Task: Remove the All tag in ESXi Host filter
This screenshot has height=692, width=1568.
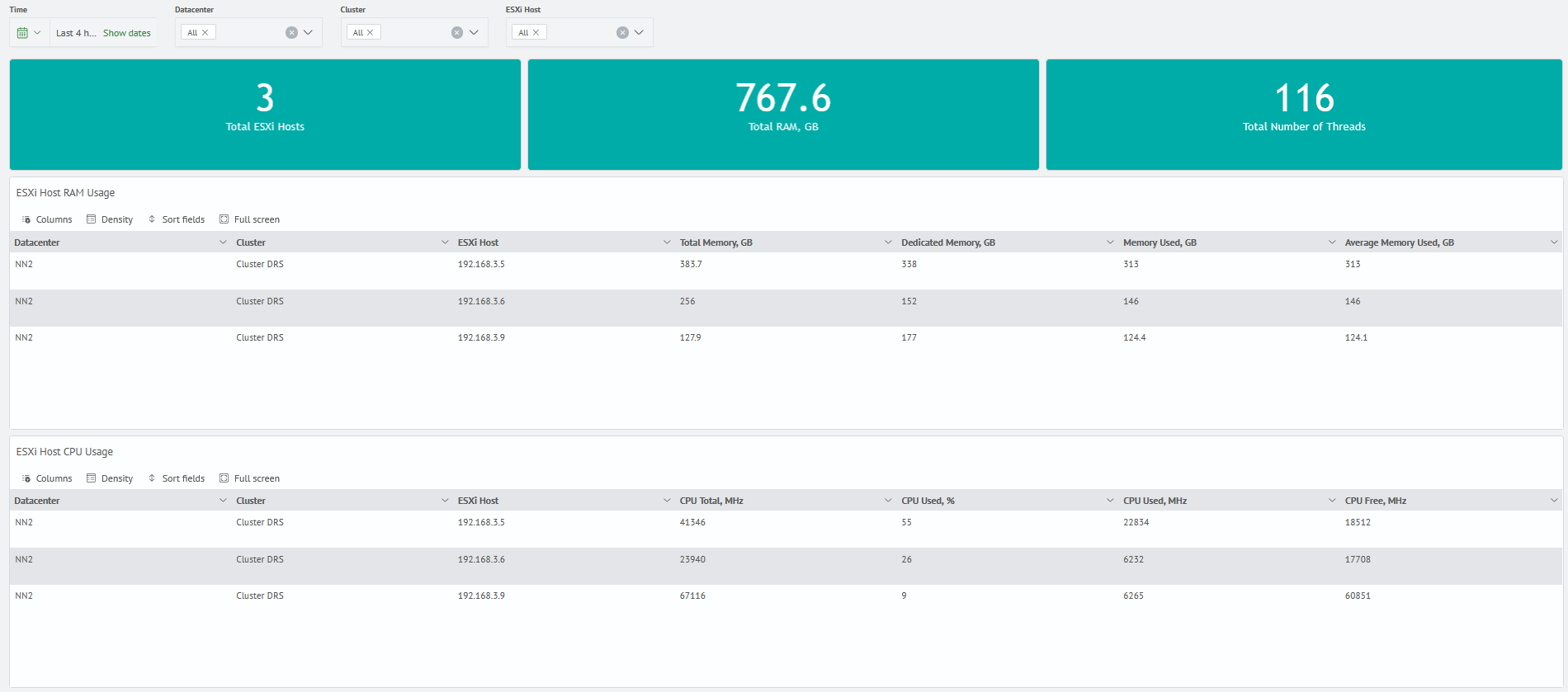Action: (x=536, y=33)
